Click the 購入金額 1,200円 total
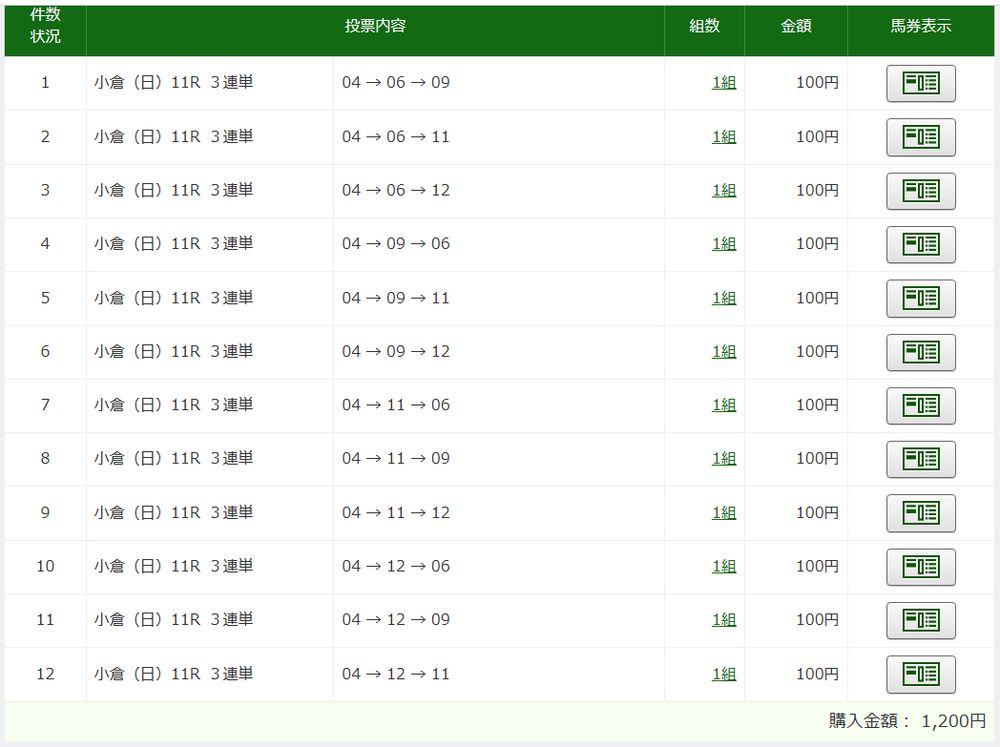This screenshot has width=1000, height=747. [x=907, y=721]
